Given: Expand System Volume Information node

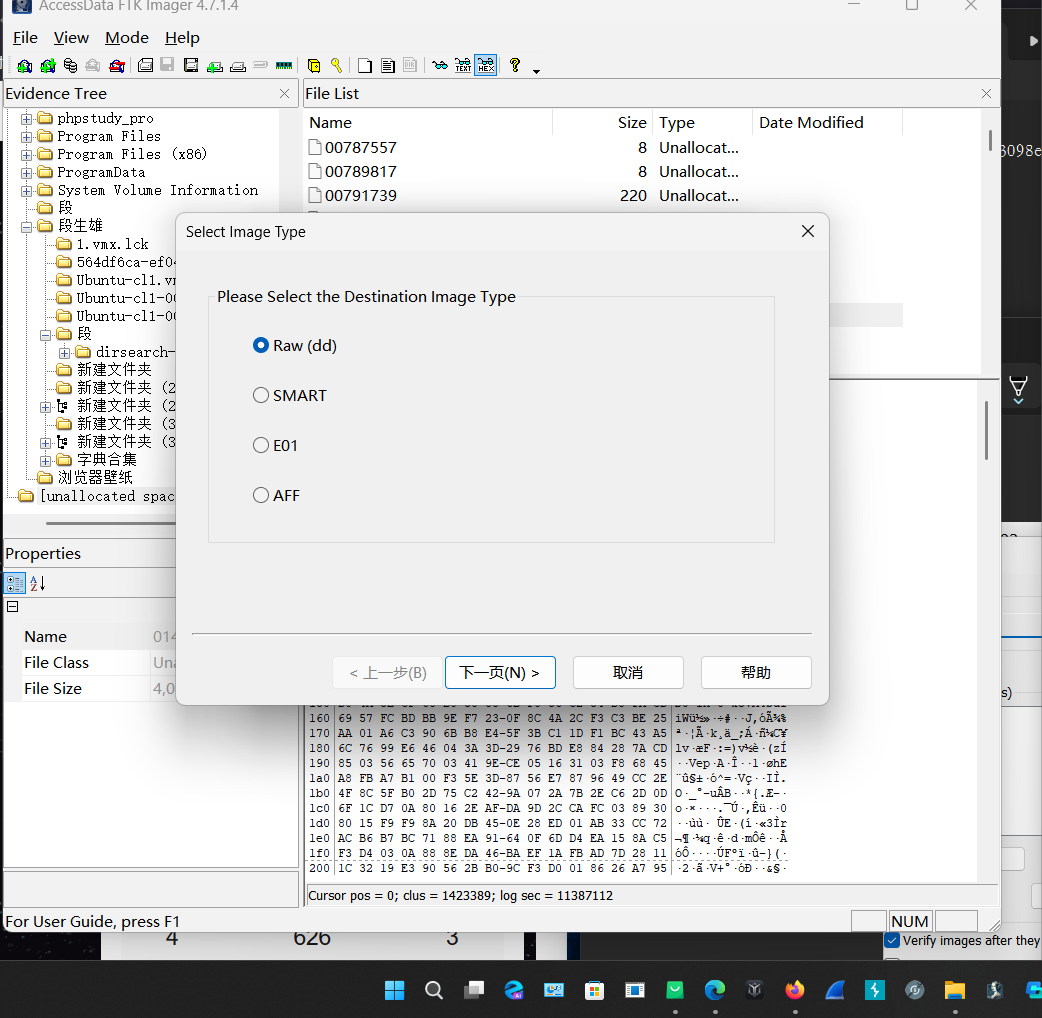Looking at the screenshot, I should 26,191.
